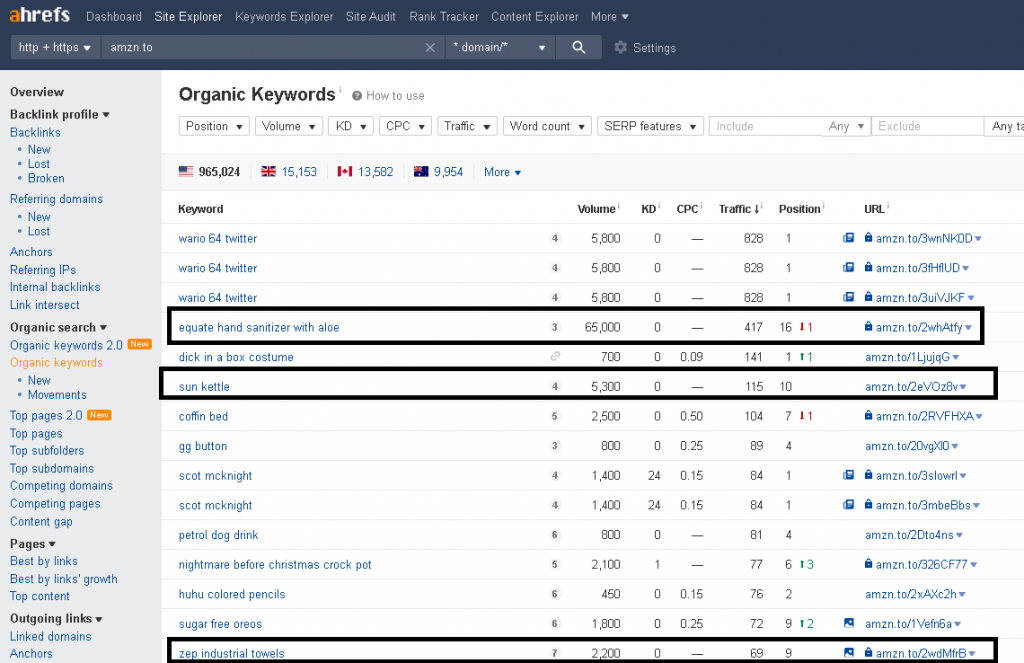Switch to Keywords Explorer

click(284, 16)
